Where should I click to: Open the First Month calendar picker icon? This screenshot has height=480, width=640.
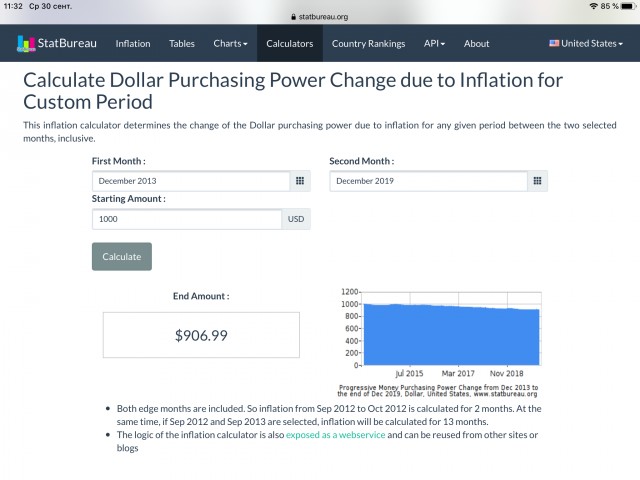tap(300, 181)
